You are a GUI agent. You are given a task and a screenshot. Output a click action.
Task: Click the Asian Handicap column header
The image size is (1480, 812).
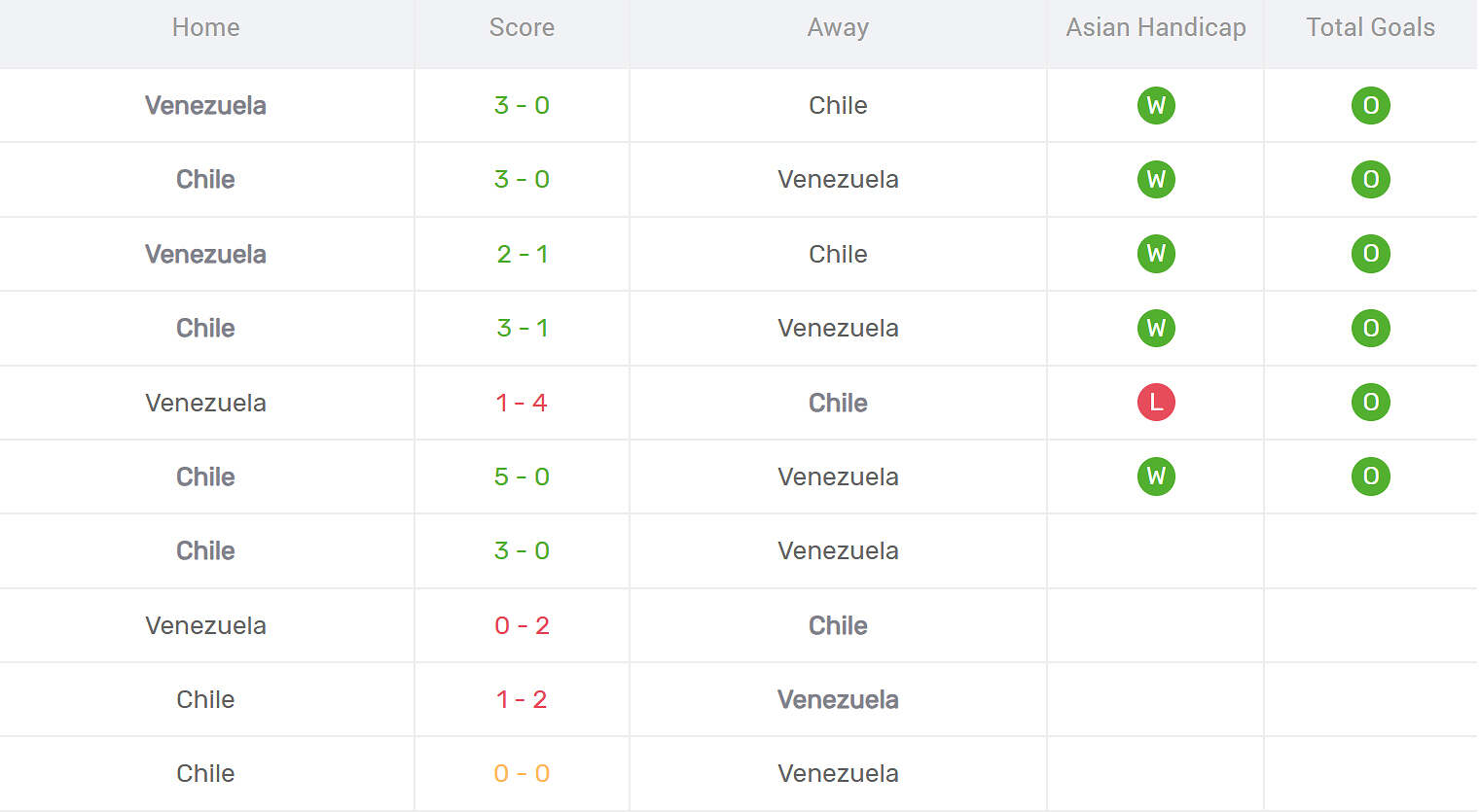(1156, 27)
